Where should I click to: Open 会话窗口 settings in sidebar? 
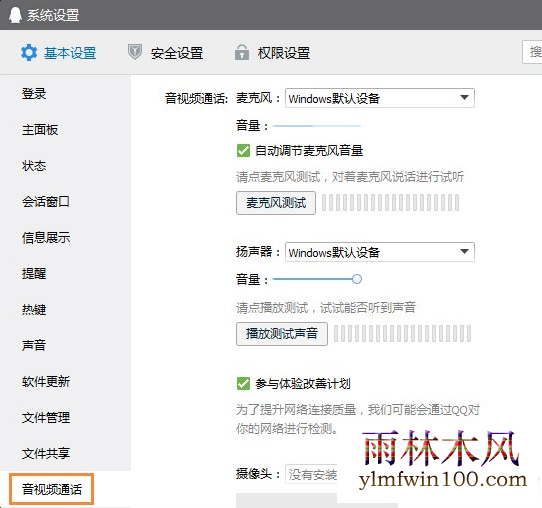coord(46,201)
